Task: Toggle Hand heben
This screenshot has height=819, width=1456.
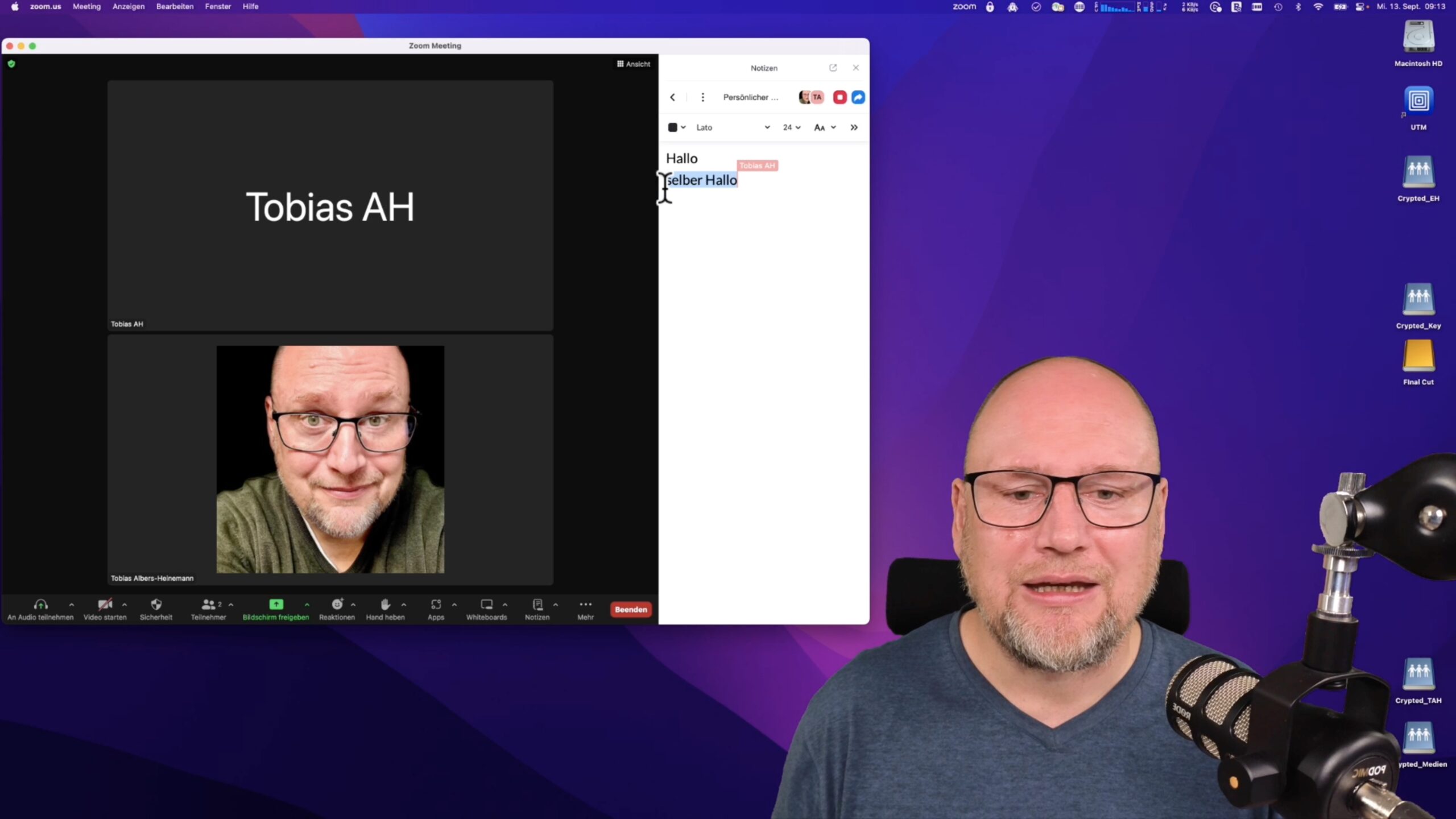Action: [x=385, y=605]
